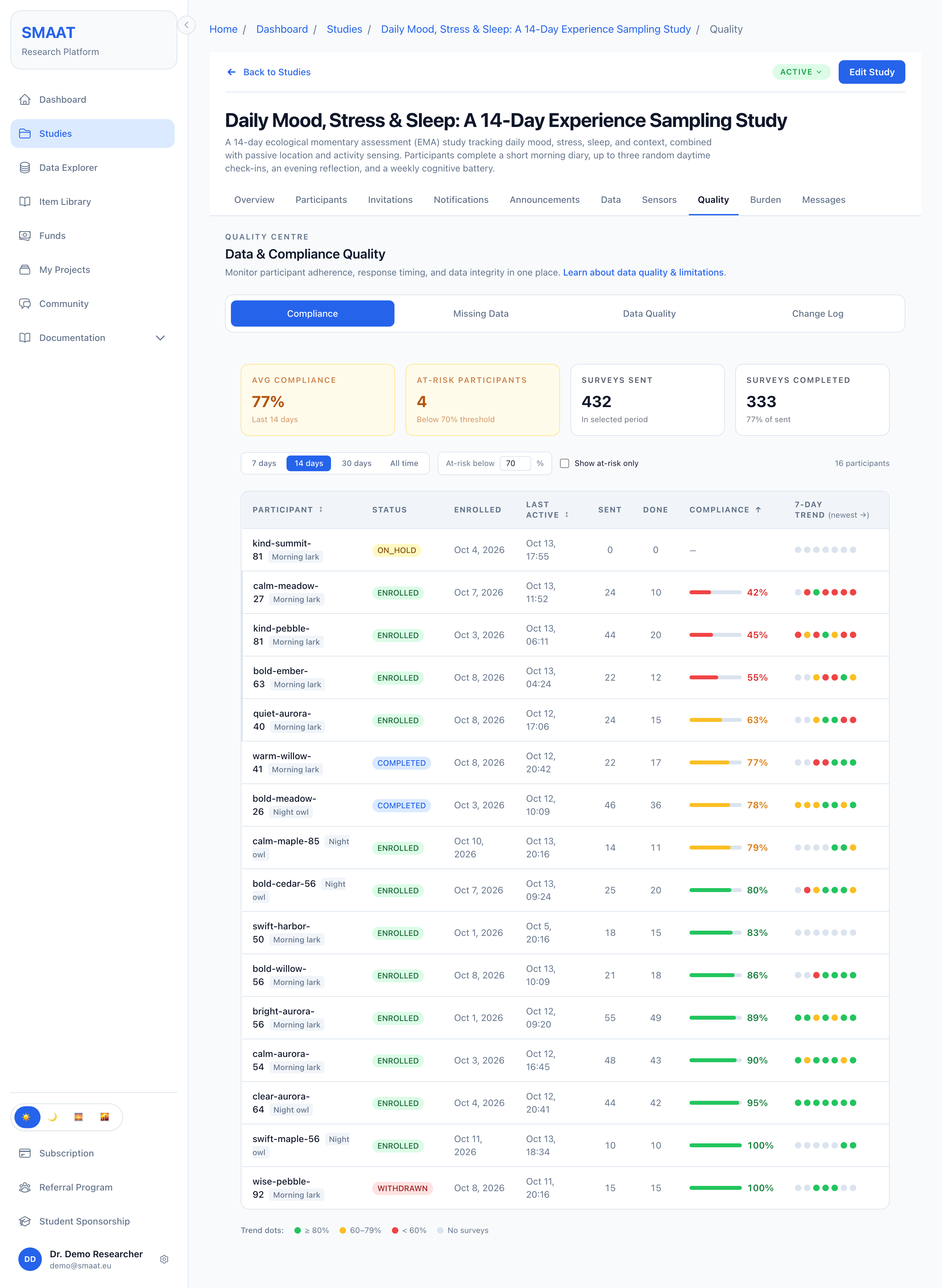Select the 7 days range
Image resolution: width=942 pixels, height=1288 pixels.
point(264,463)
